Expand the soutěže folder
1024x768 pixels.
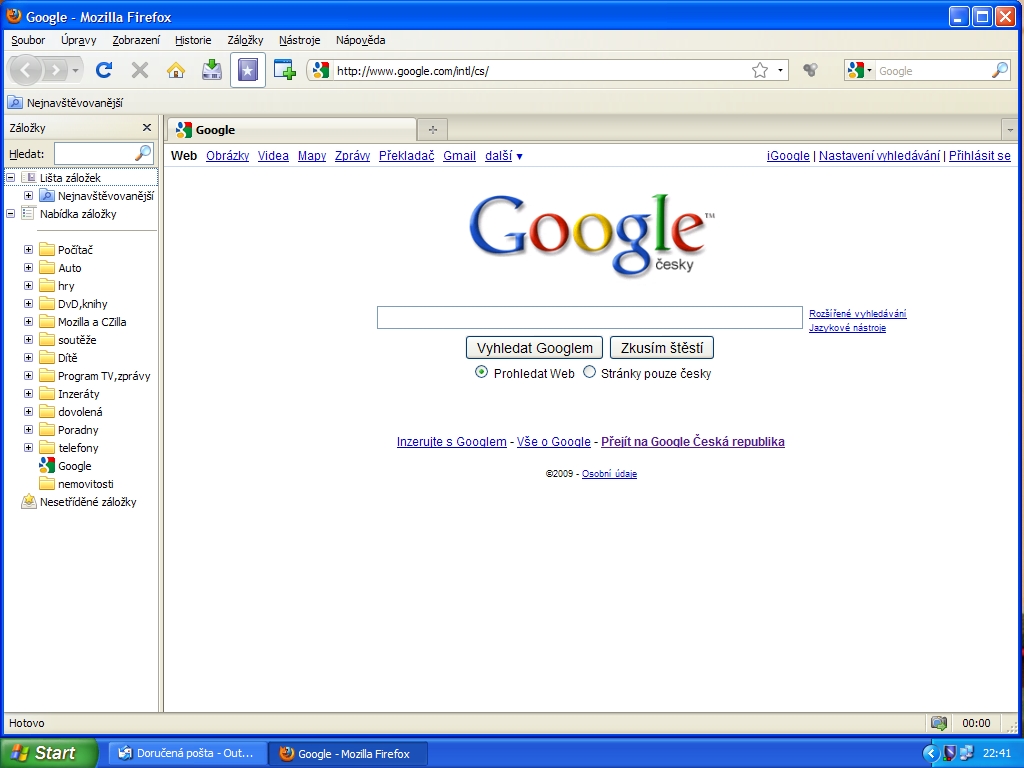coord(28,340)
